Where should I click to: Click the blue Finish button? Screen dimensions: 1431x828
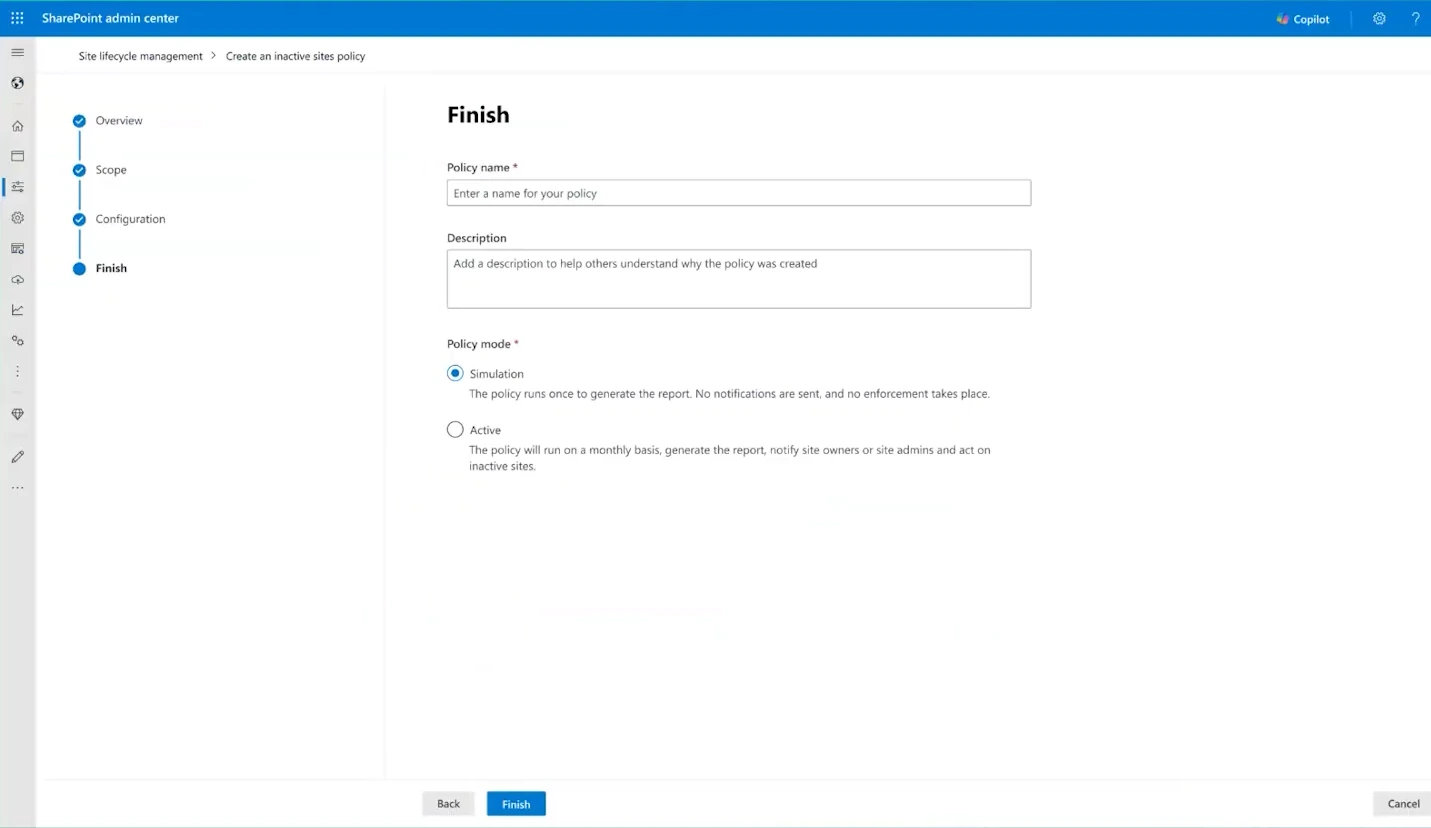coord(516,804)
